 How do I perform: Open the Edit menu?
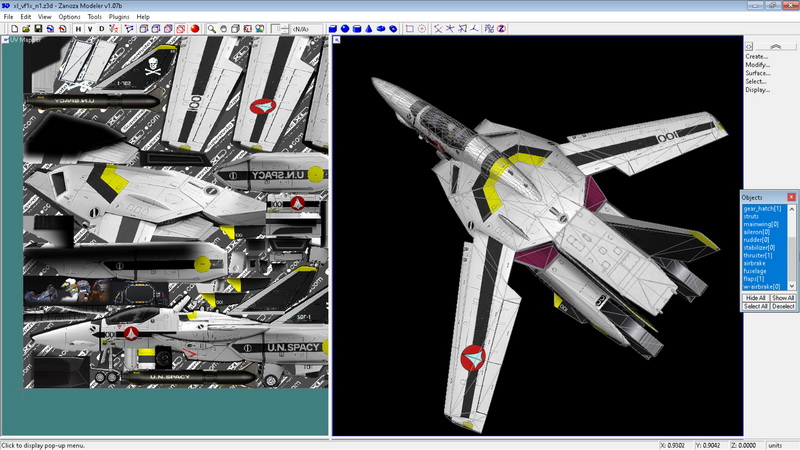pos(26,17)
